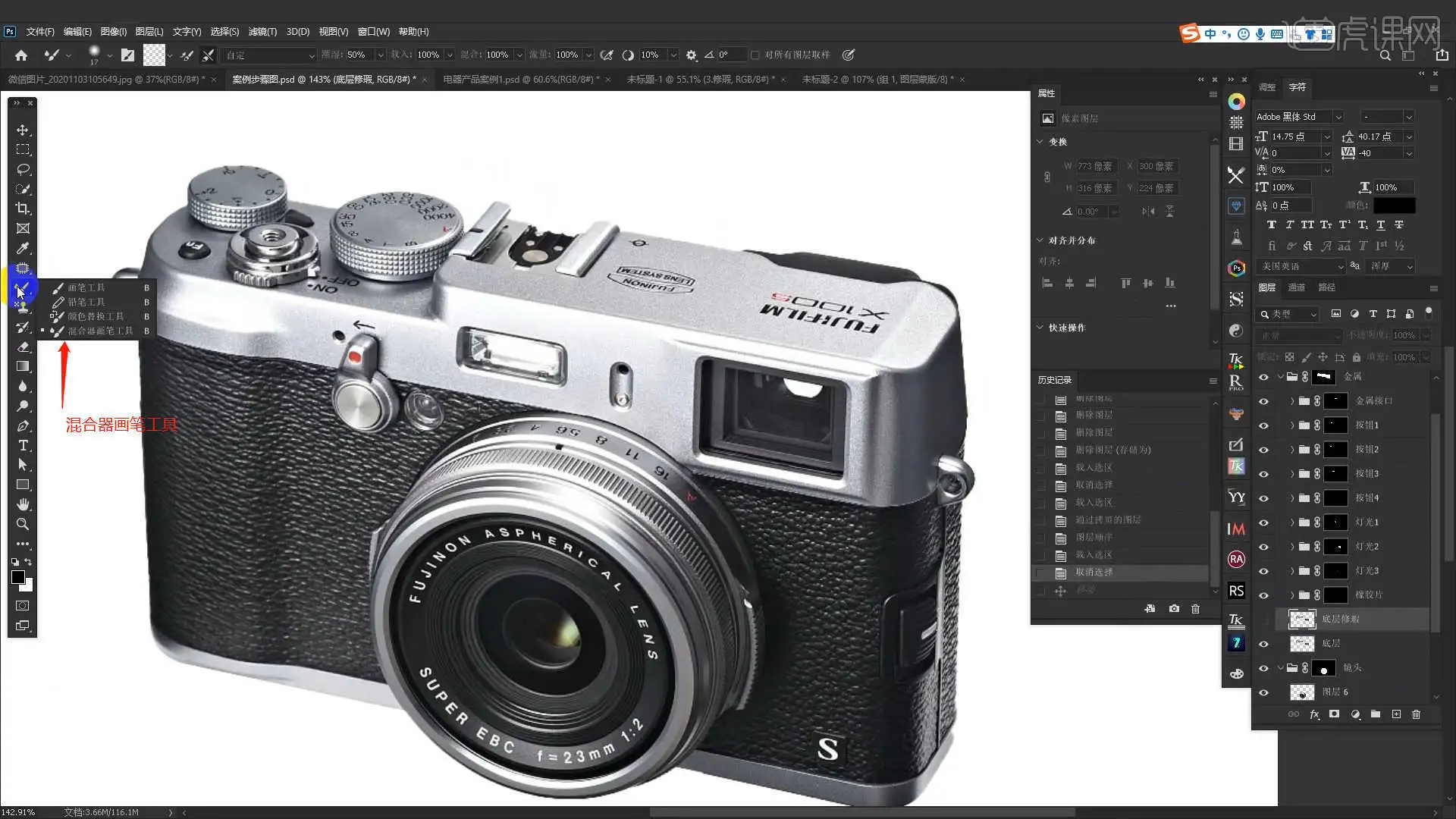Image resolution: width=1456 pixels, height=819 pixels.
Task: Click the text color swatch in Character panel
Action: pyautogui.click(x=1395, y=206)
